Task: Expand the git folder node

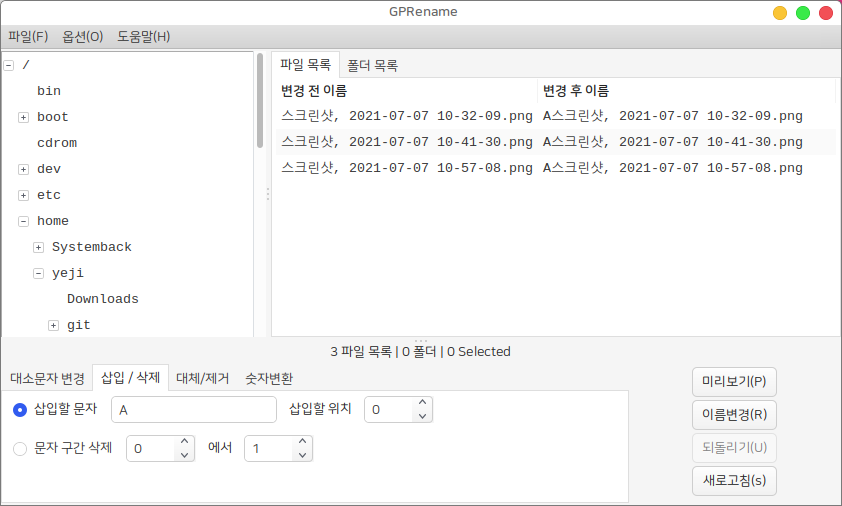Action: (x=53, y=326)
